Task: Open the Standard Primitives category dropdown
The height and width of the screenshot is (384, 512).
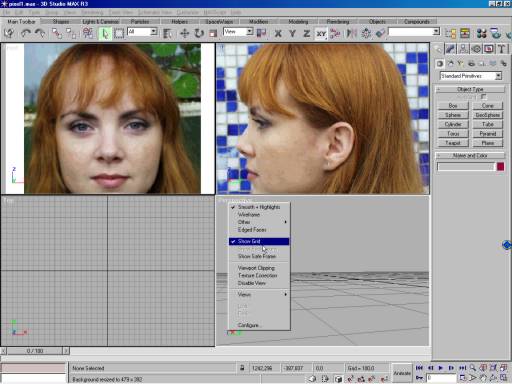Action: click(x=470, y=76)
